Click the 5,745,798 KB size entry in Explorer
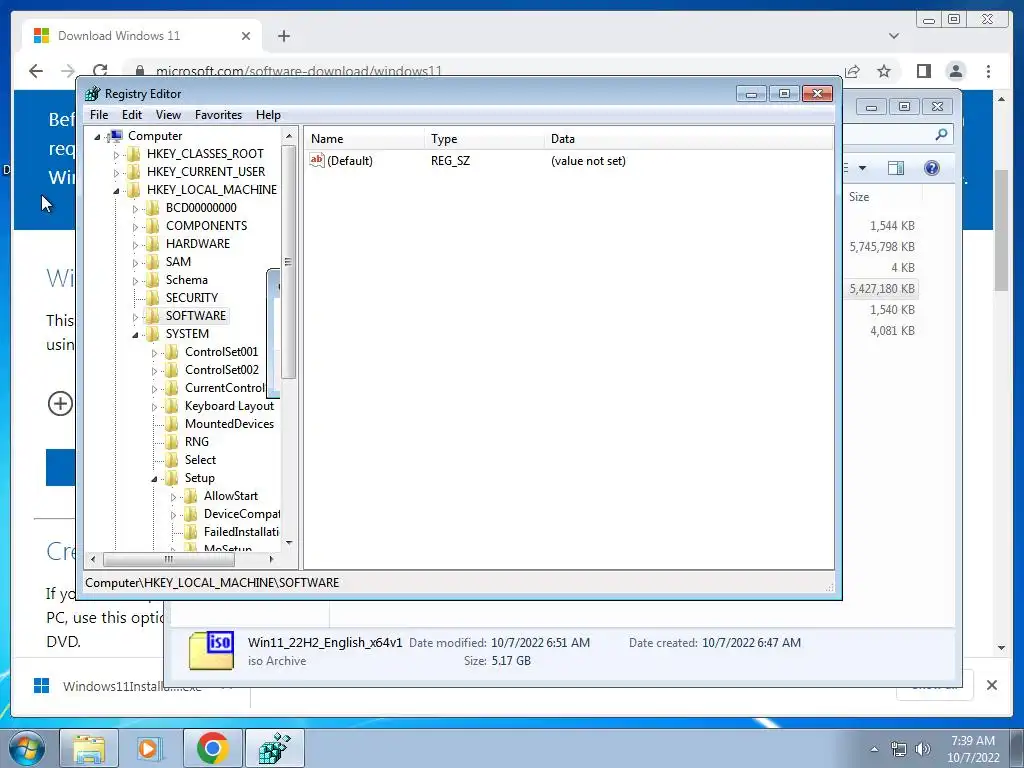The height and width of the screenshot is (768, 1024). click(x=882, y=247)
